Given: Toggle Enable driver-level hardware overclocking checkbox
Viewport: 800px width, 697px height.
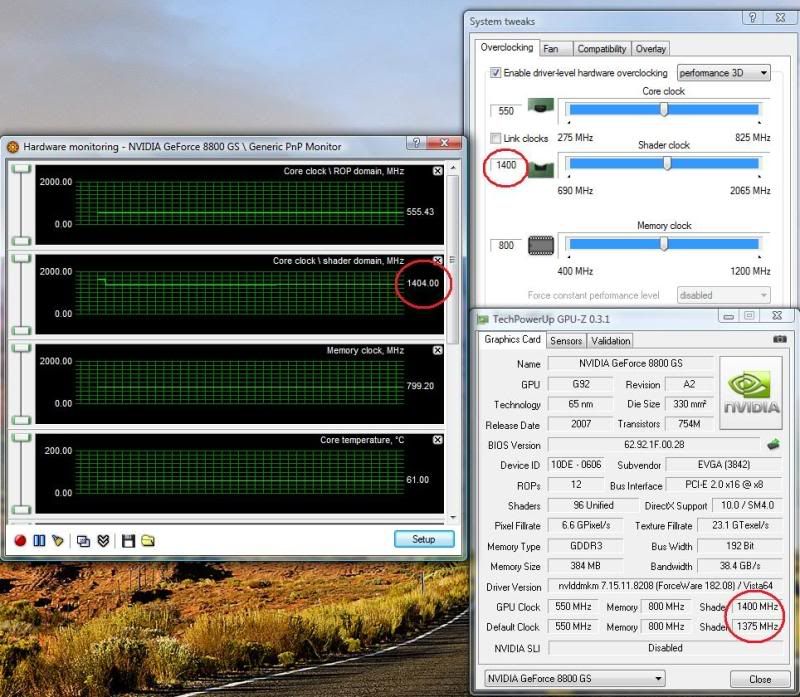Looking at the screenshot, I should point(495,72).
